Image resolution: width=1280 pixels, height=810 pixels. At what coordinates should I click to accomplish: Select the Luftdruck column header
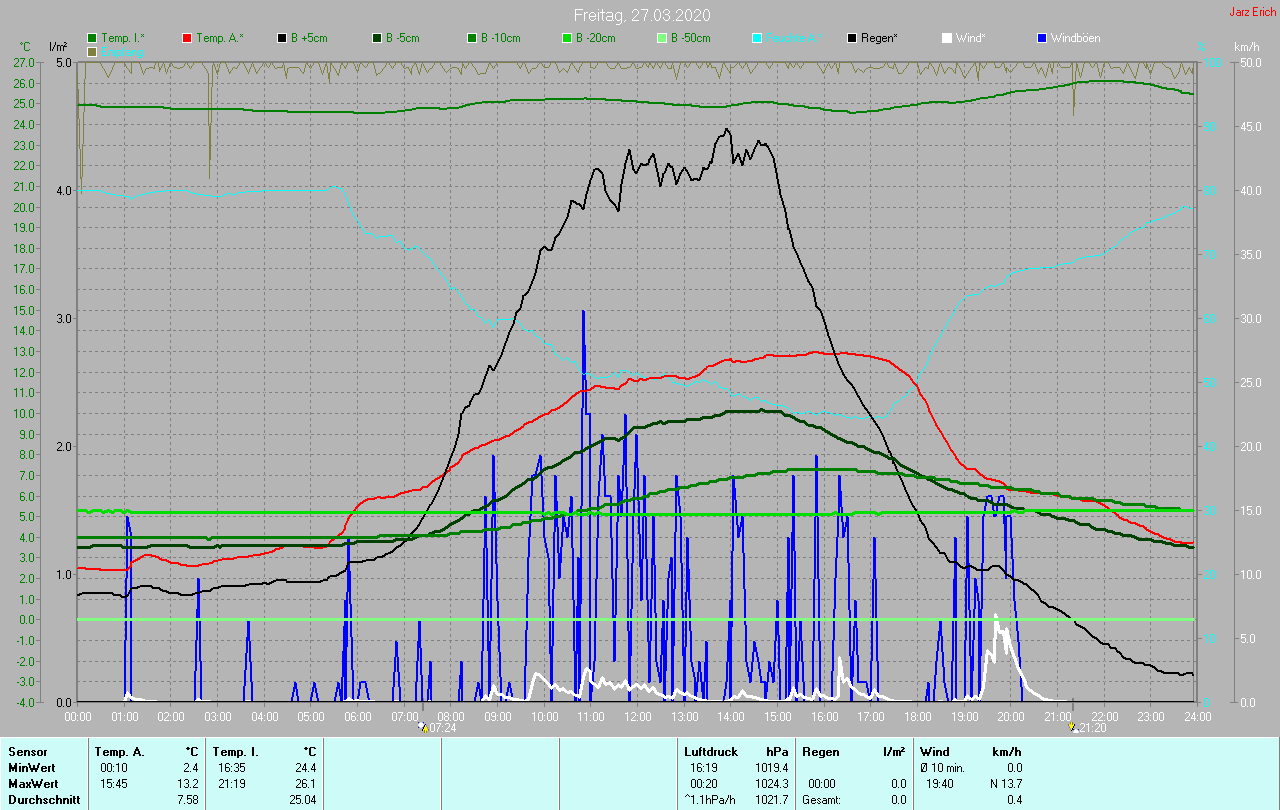click(x=709, y=752)
